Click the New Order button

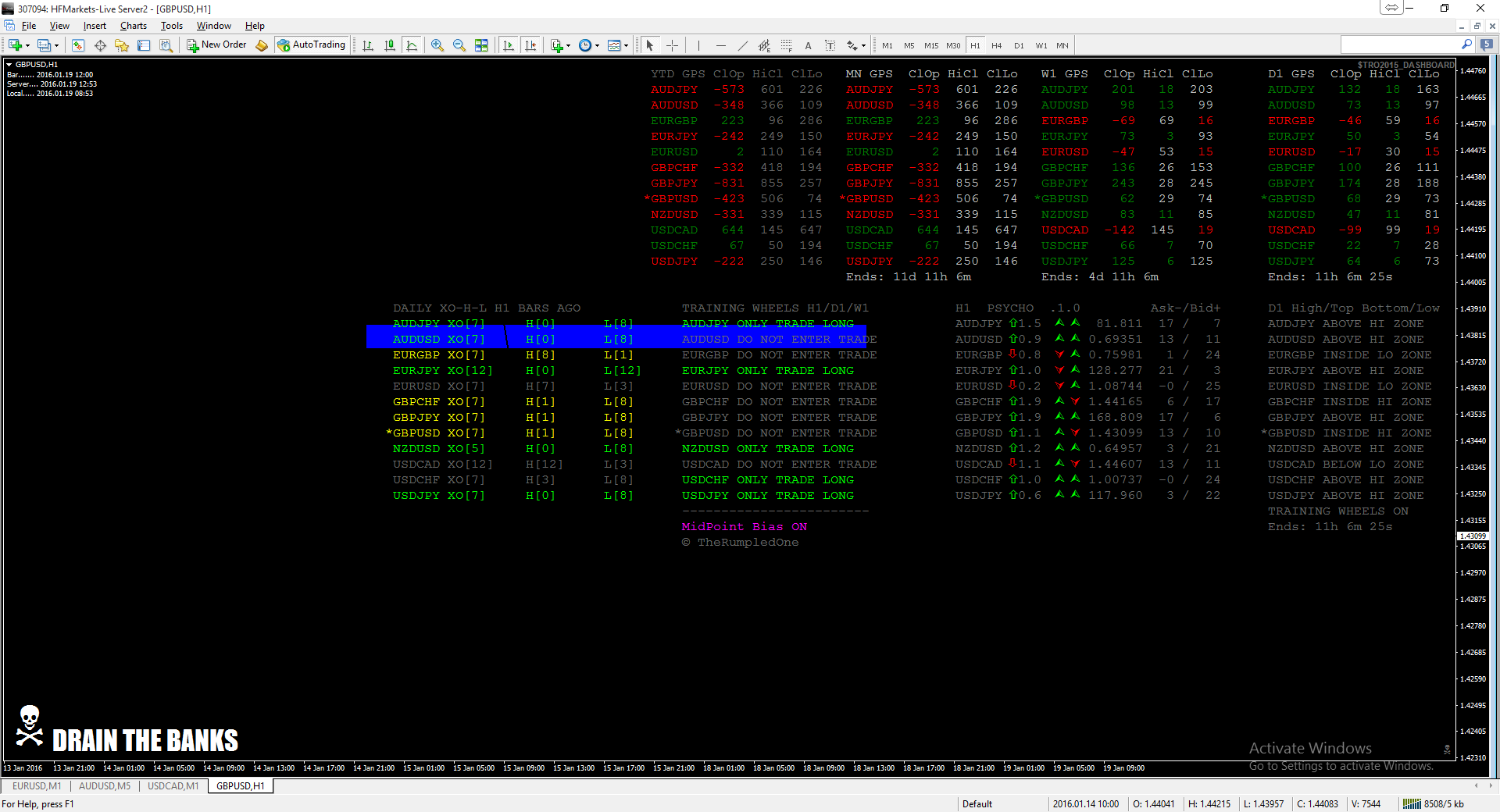pos(216,45)
